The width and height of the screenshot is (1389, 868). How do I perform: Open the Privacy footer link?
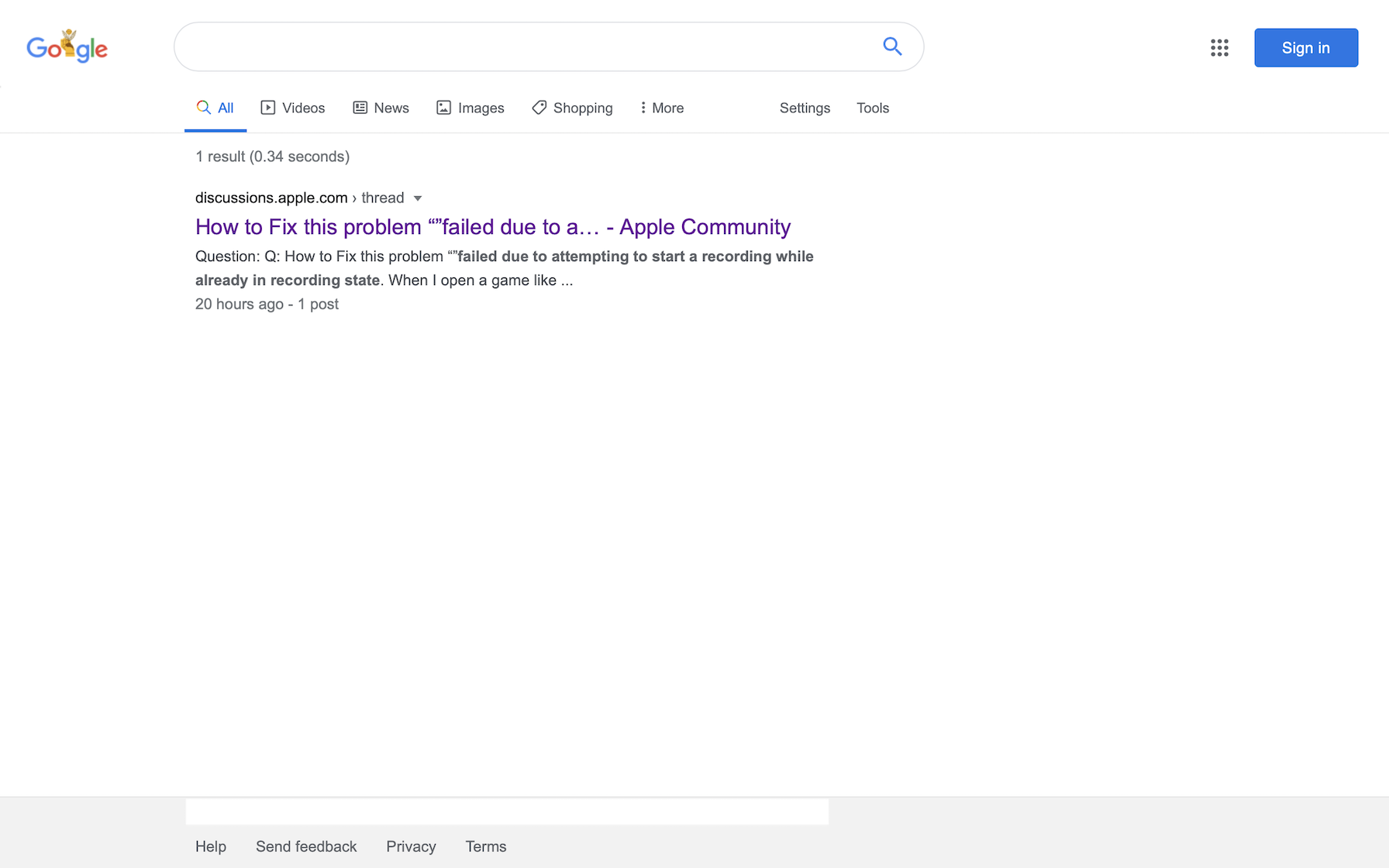pyautogui.click(x=411, y=846)
